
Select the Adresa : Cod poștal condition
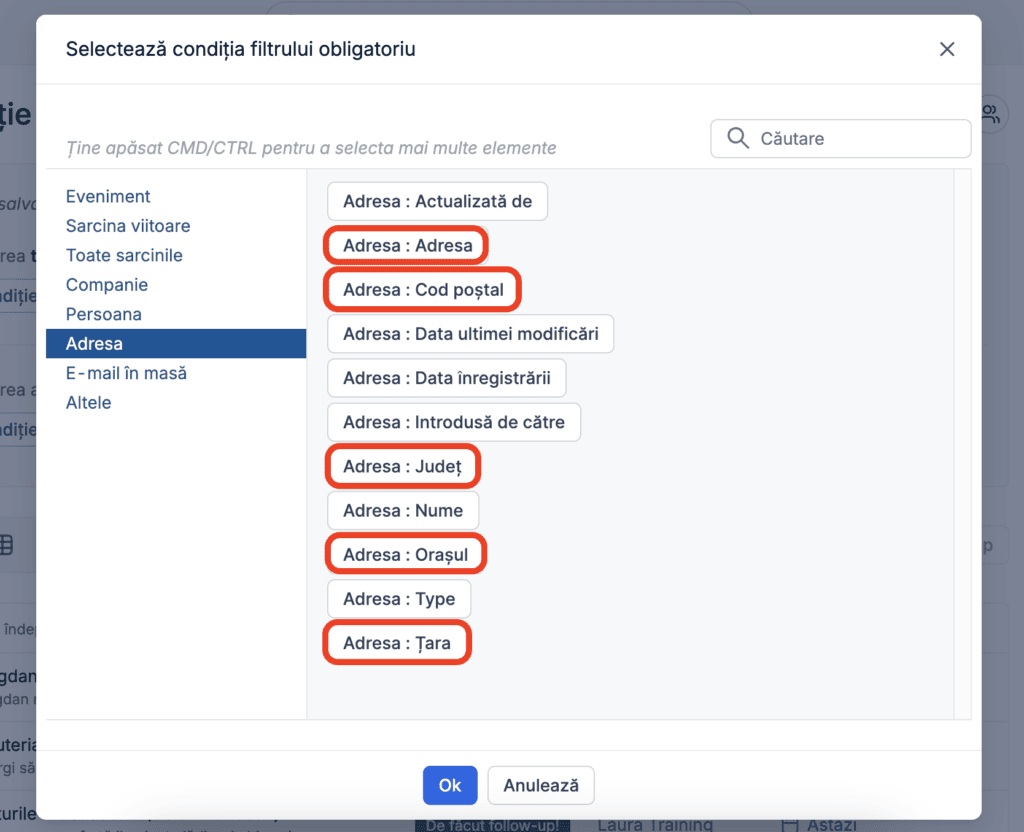click(423, 289)
